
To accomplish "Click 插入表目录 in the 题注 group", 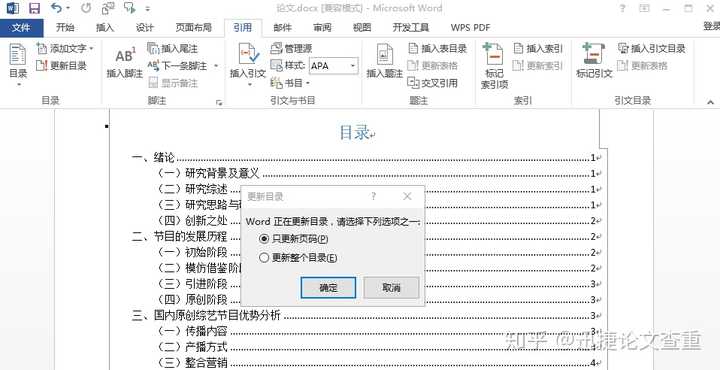I will coord(437,49).
